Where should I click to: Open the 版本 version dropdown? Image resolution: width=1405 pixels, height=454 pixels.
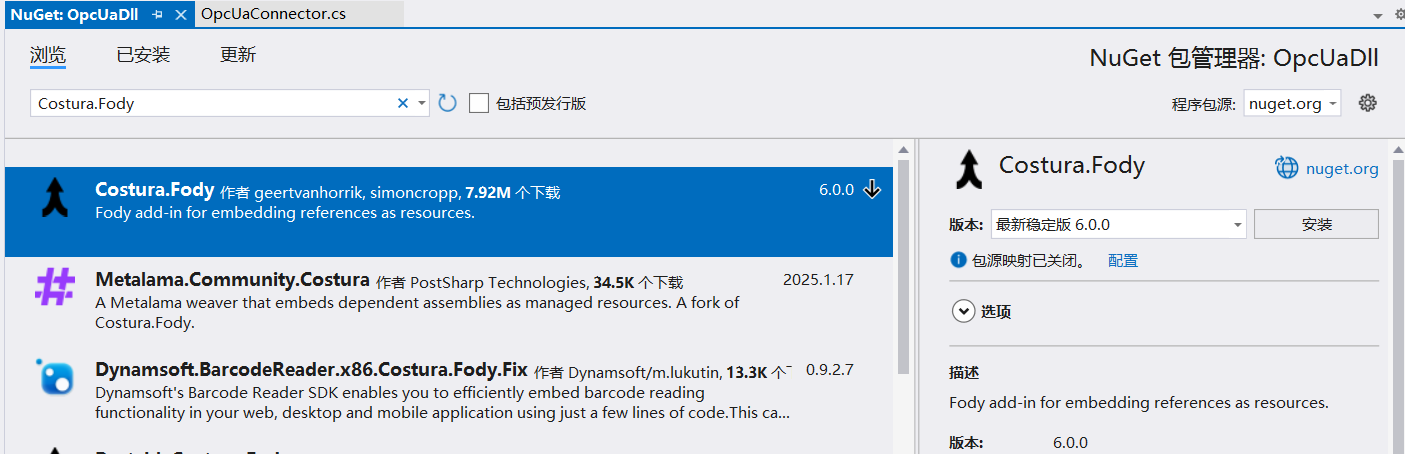tap(1118, 225)
